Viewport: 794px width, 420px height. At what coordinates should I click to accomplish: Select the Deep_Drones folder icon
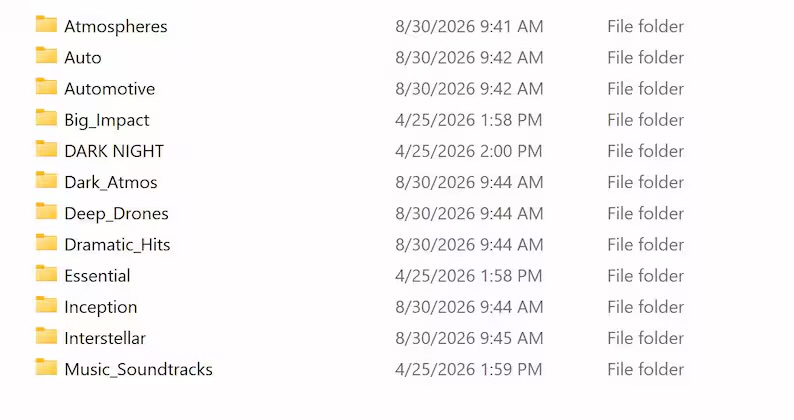point(46,211)
